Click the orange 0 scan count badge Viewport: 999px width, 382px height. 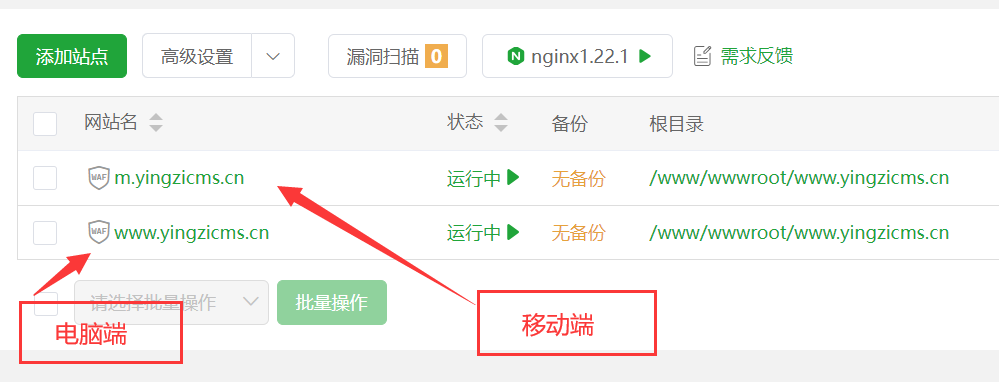(x=436, y=56)
